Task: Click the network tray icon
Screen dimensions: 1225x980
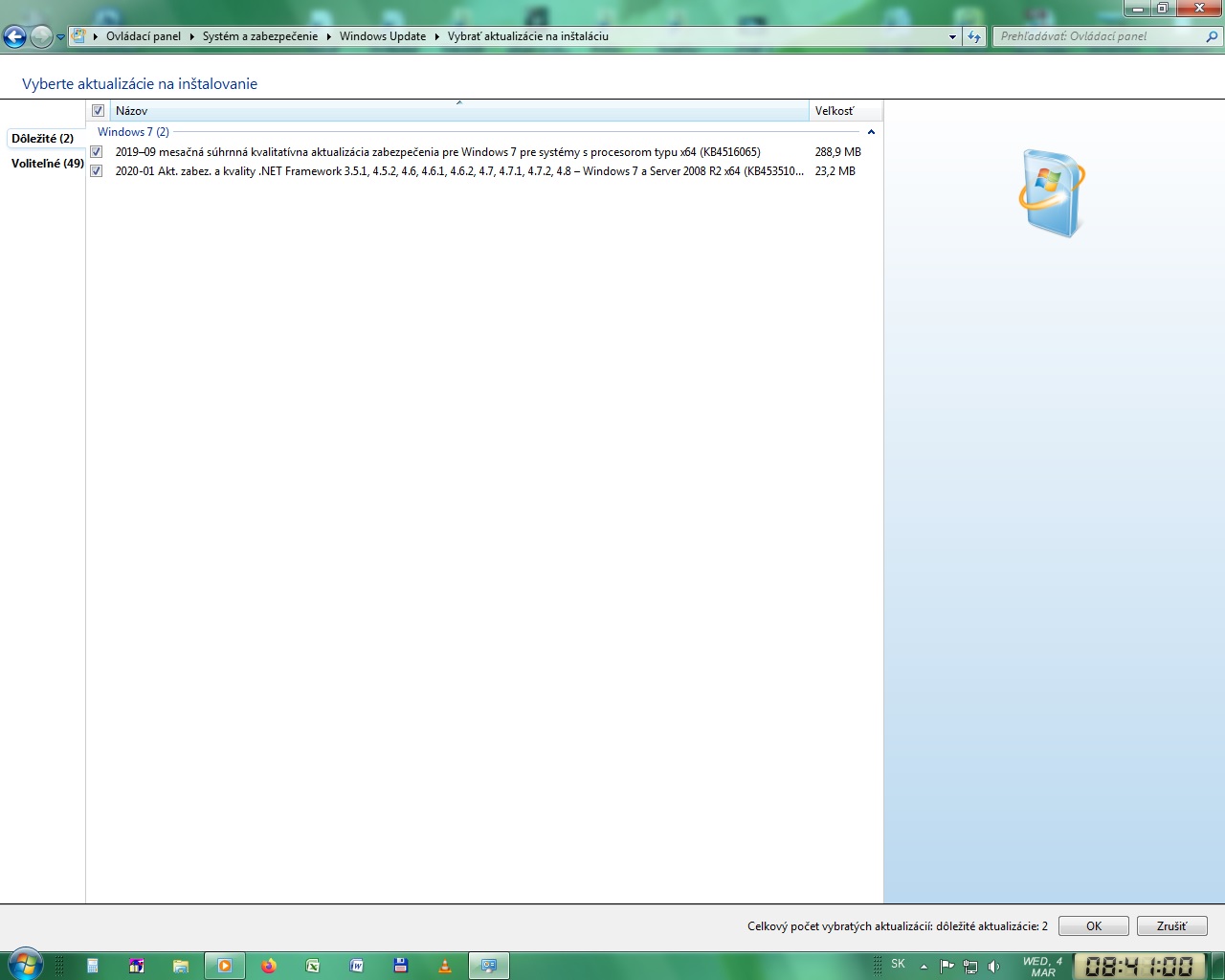Action: (x=970, y=967)
